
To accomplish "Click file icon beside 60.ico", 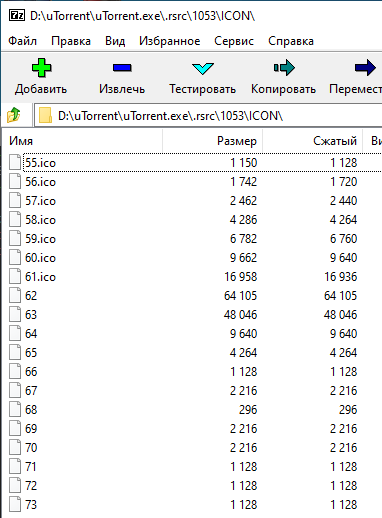I will pos(15,257).
